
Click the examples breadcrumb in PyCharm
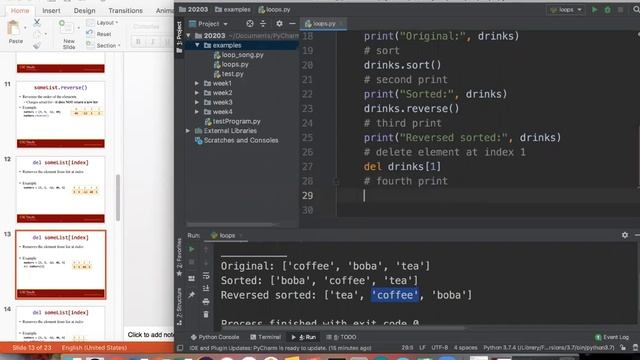coord(233,9)
